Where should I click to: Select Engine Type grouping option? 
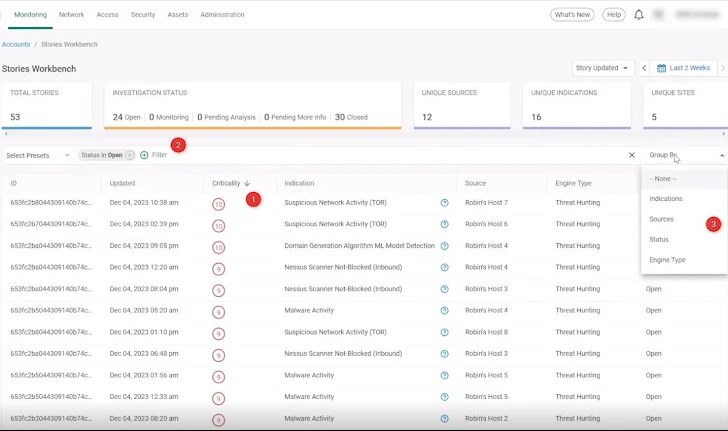667,260
